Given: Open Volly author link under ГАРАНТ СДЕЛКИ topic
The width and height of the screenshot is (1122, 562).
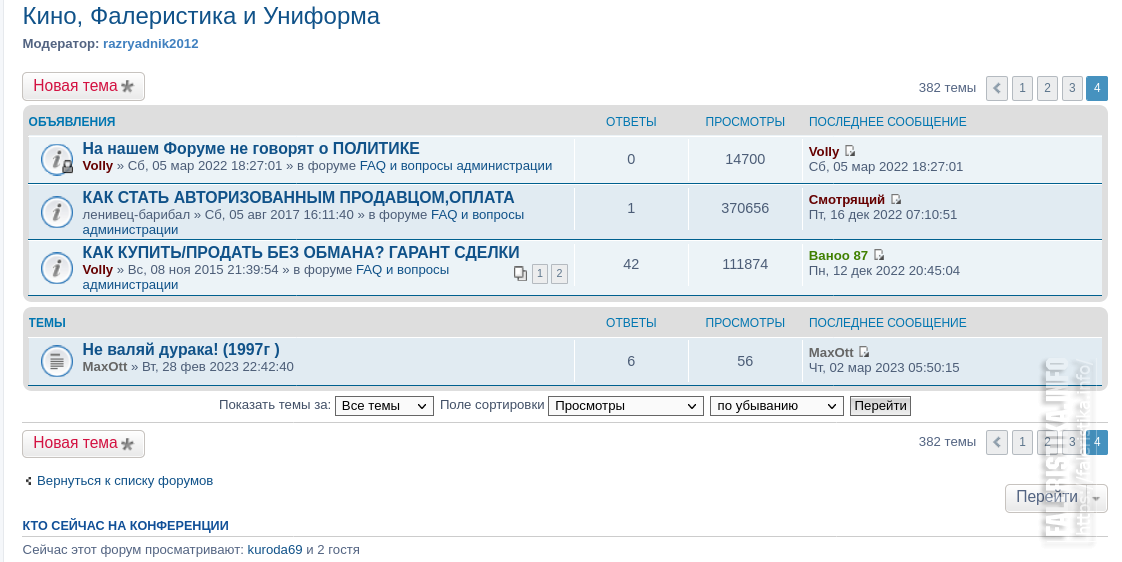Looking at the screenshot, I should (97, 270).
